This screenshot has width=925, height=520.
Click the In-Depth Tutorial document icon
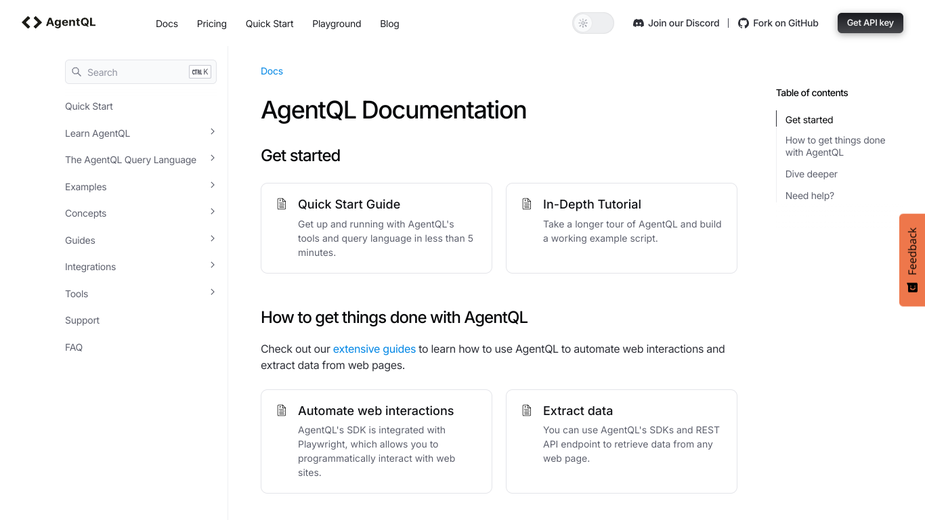pos(527,204)
